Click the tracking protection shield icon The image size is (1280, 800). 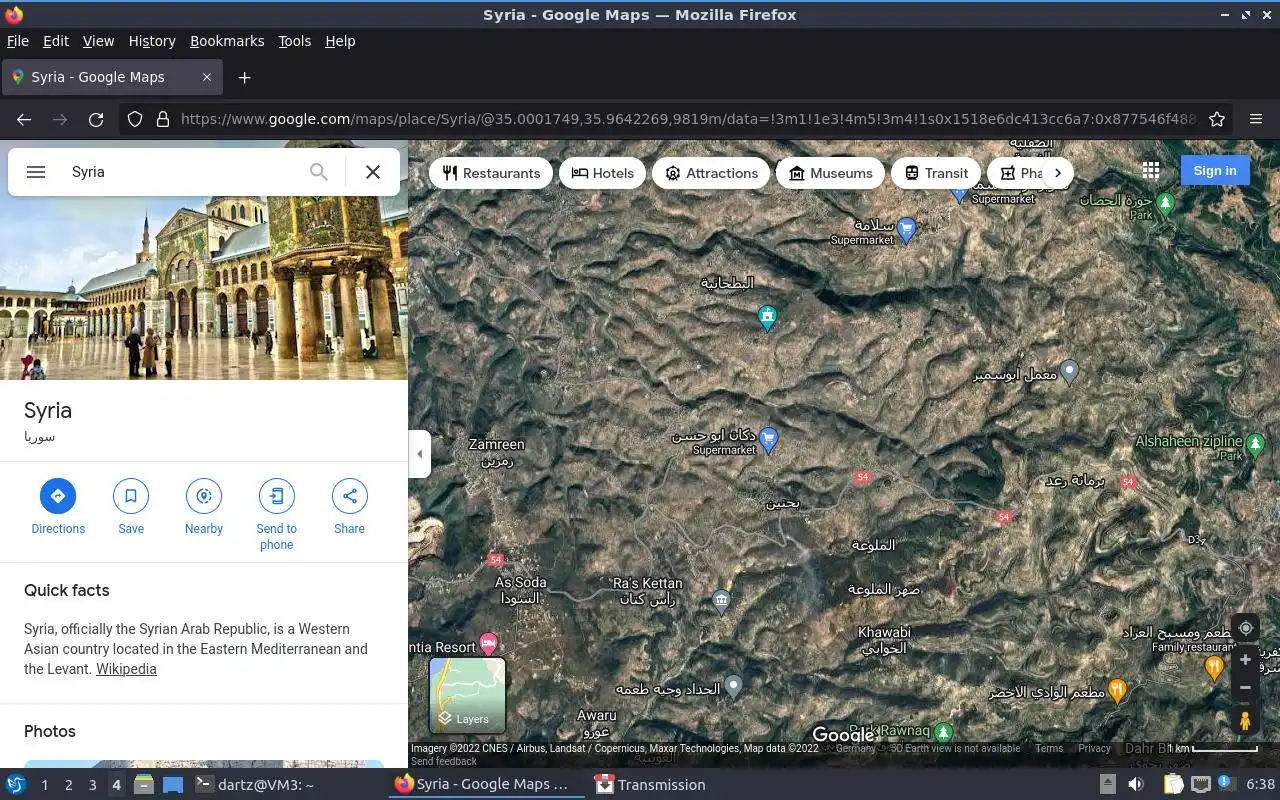135,119
